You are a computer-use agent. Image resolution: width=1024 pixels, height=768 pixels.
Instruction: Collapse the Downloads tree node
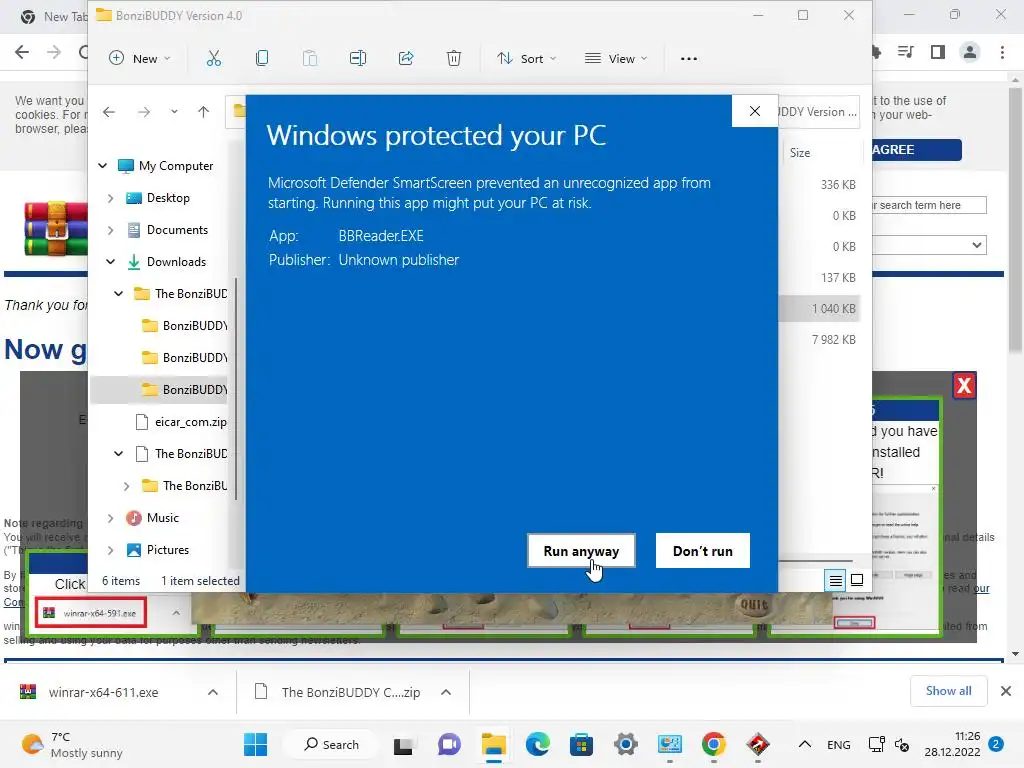tap(110, 262)
